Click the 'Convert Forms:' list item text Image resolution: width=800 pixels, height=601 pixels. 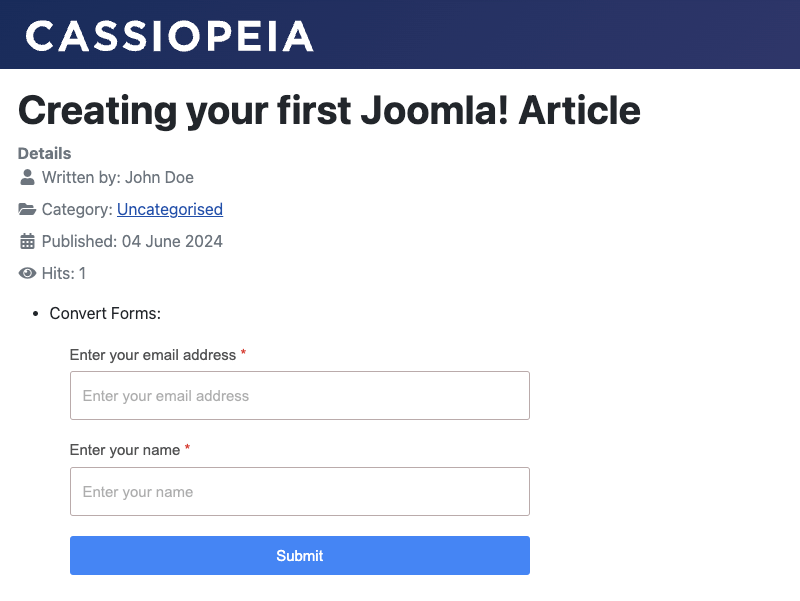coord(105,313)
